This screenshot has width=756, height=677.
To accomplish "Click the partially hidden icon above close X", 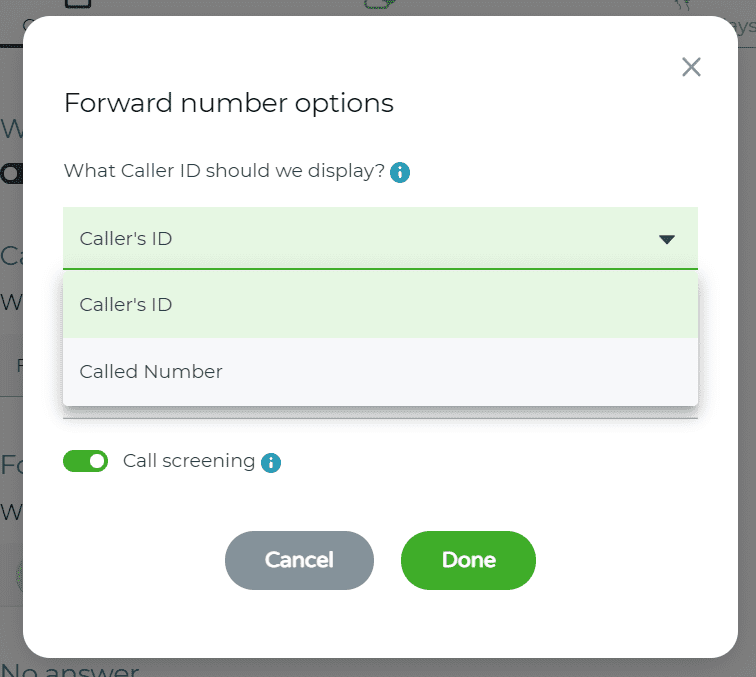I will (683, 5).
